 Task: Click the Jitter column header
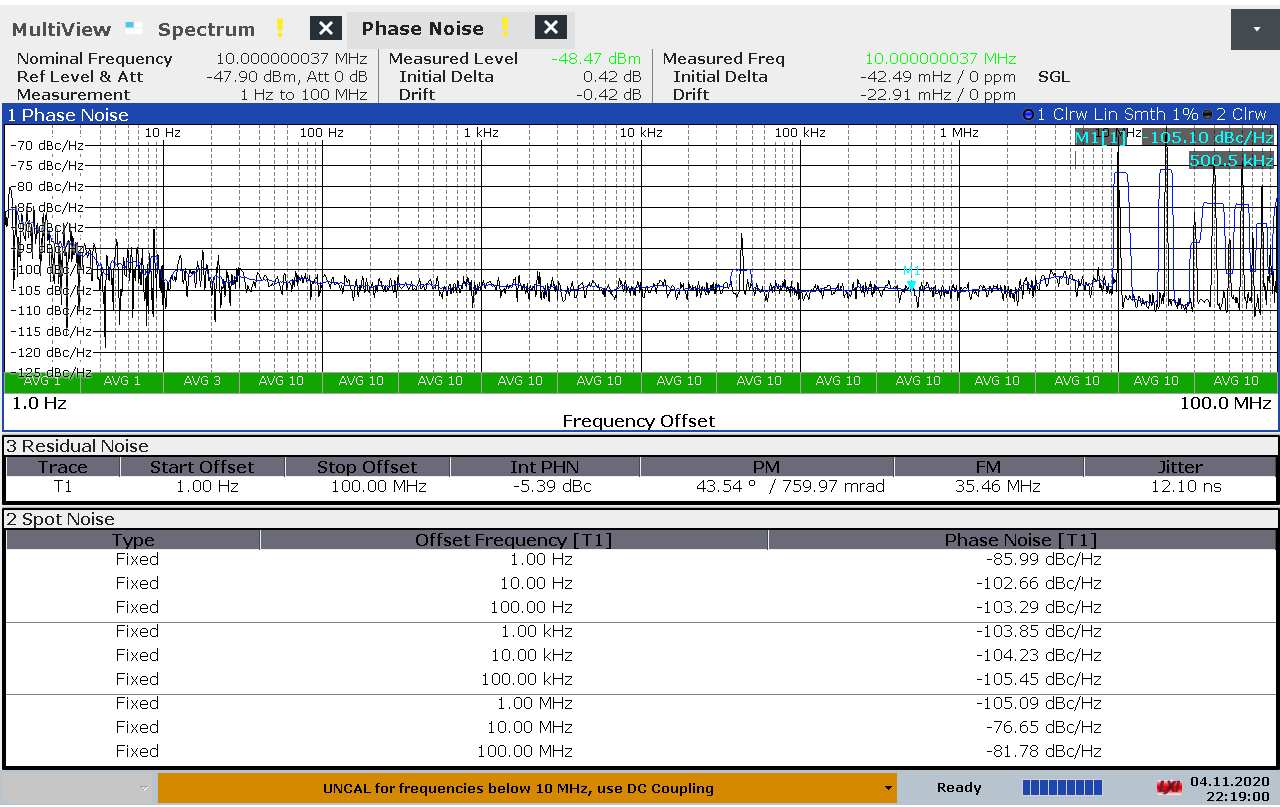(x=1180, y=467)
